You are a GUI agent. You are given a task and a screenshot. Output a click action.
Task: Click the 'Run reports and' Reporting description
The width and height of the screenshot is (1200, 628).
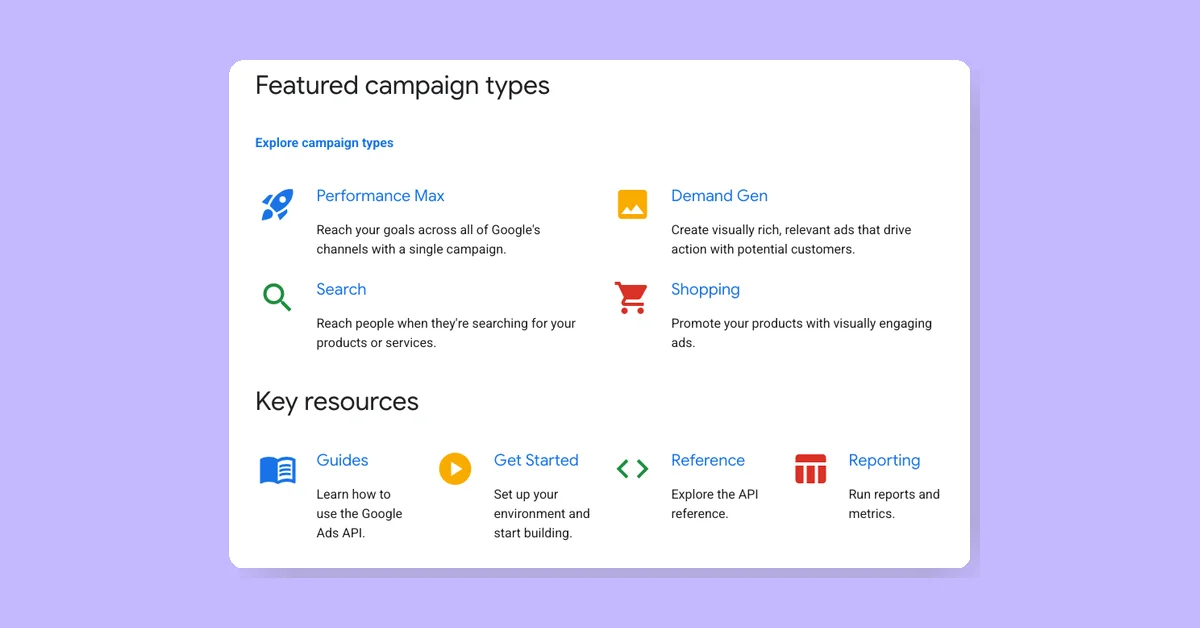pos(894,504)
